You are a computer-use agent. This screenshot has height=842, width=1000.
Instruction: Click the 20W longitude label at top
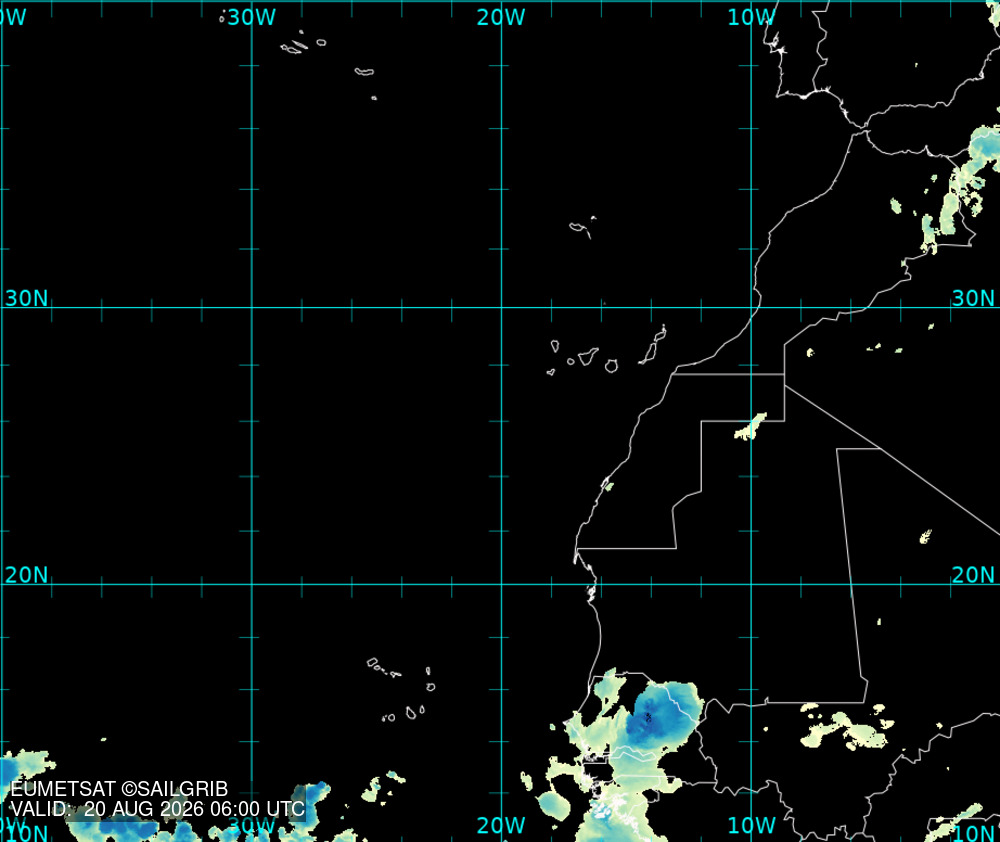click(501, 17)
